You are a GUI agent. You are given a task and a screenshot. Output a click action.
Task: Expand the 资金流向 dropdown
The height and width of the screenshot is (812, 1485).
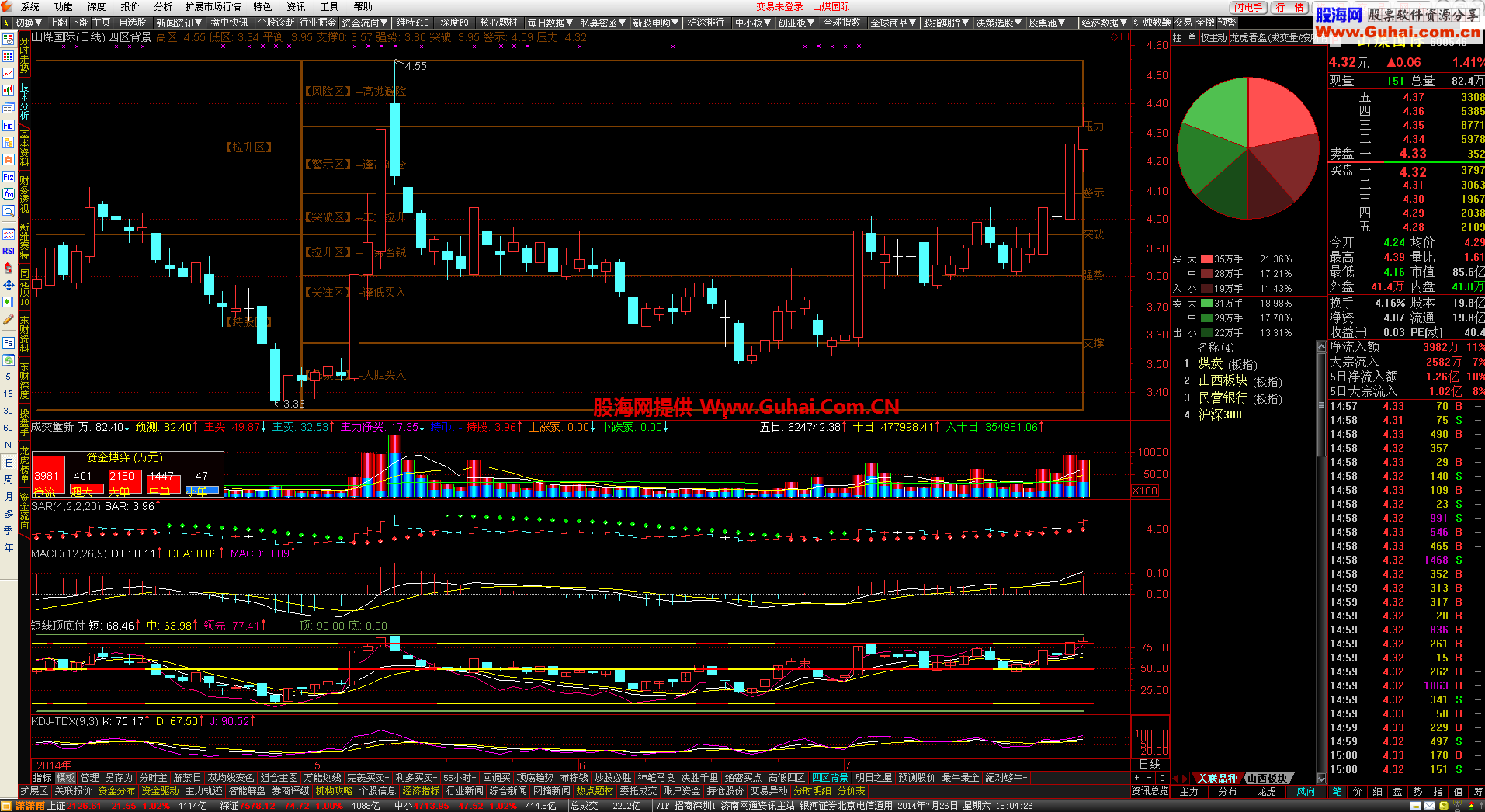click(365, 23)
